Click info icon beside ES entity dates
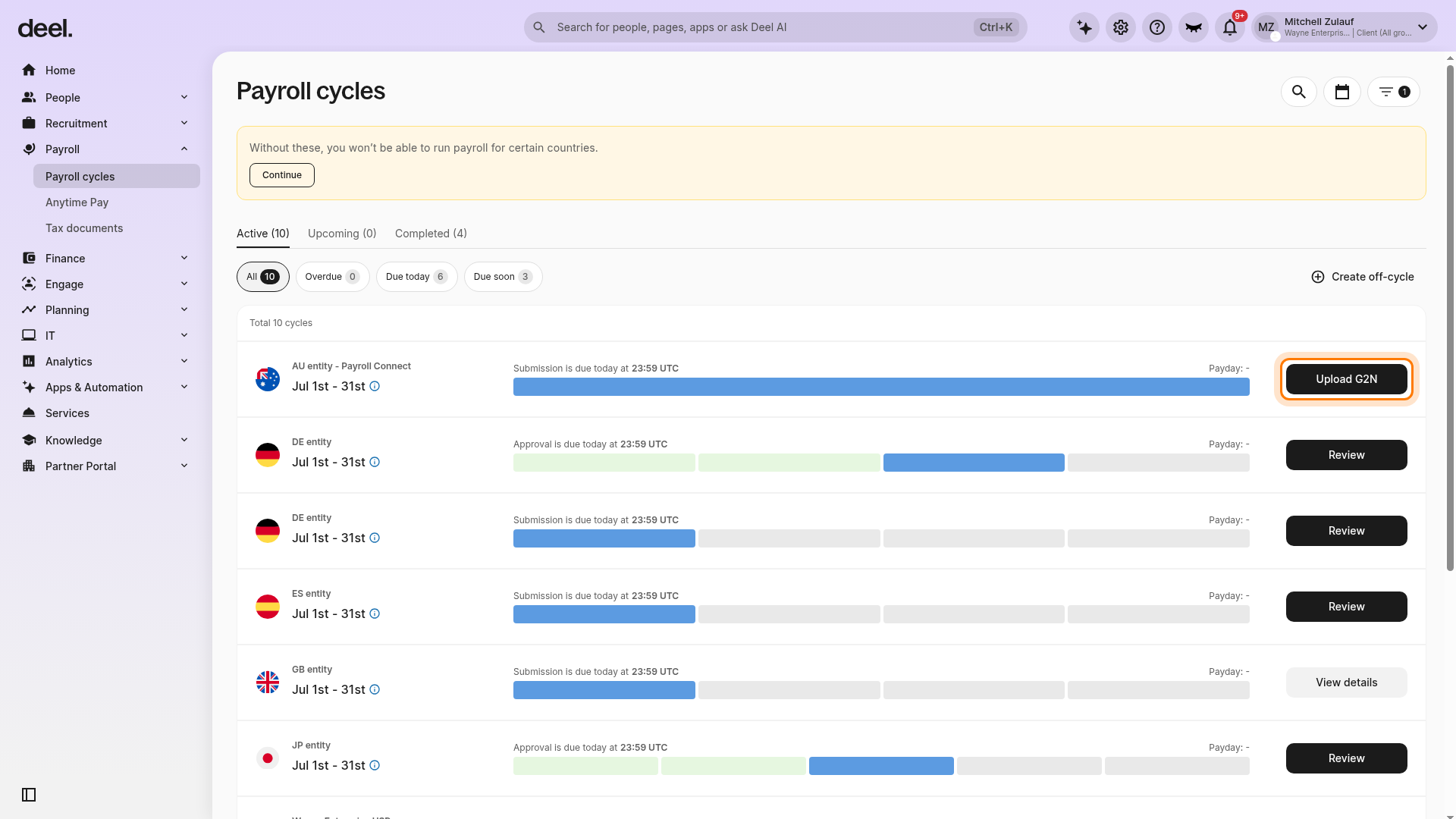The height and width of the screenshot is (819, 1456). [375, 613]
